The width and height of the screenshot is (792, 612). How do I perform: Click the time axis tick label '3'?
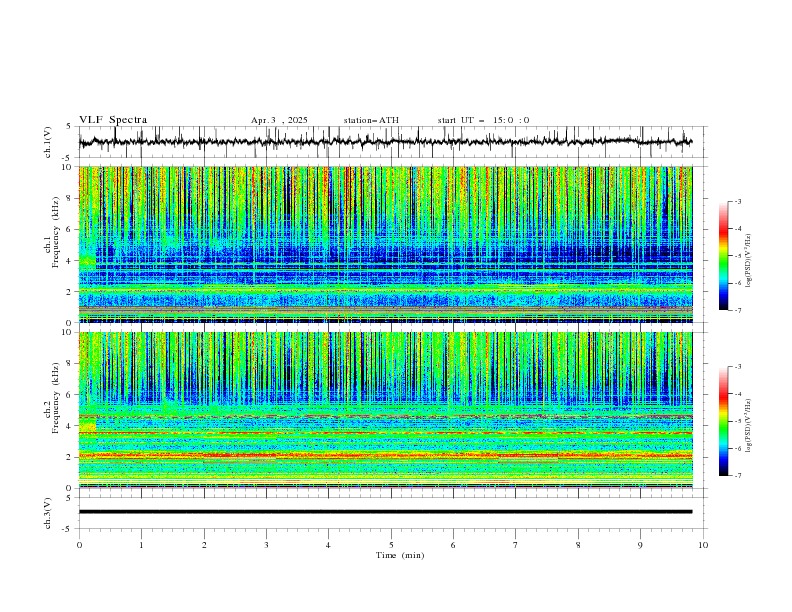pyautogui.click(x=266, y=545)
